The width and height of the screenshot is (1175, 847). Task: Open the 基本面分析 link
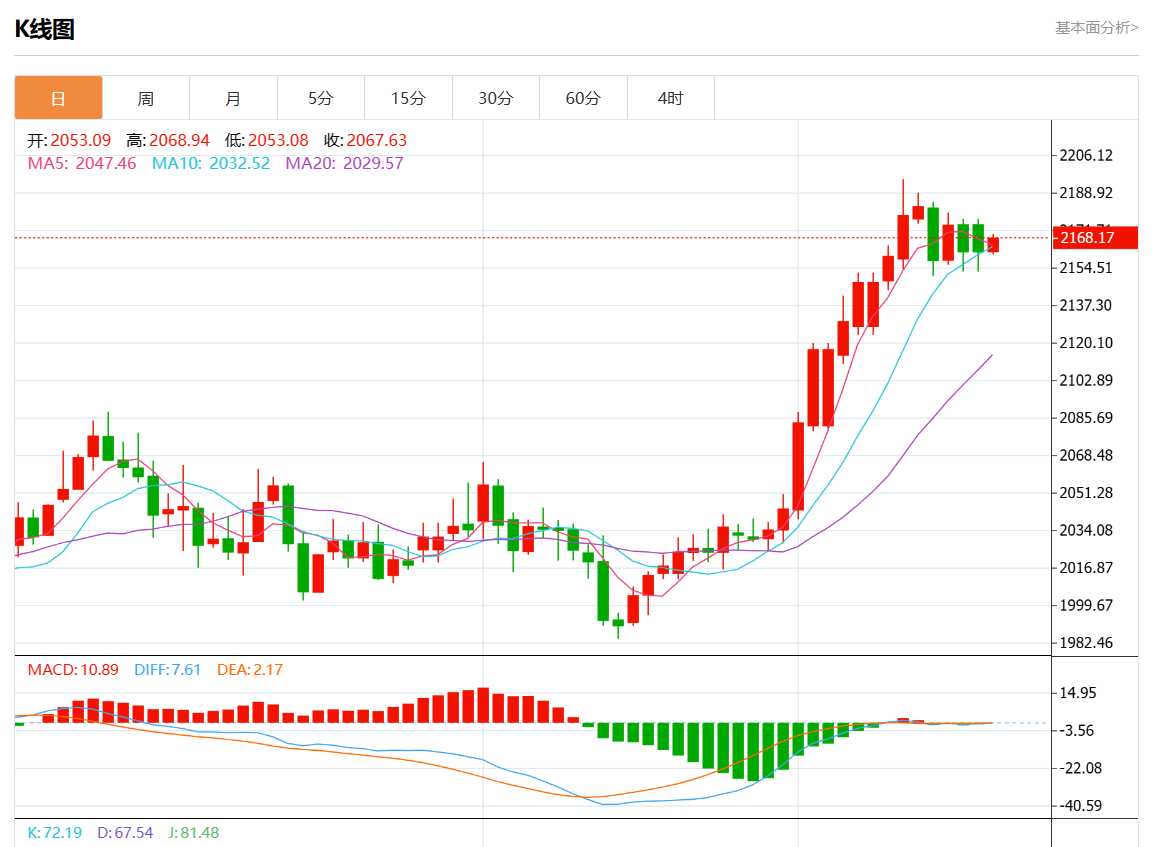pos(1096,28)
